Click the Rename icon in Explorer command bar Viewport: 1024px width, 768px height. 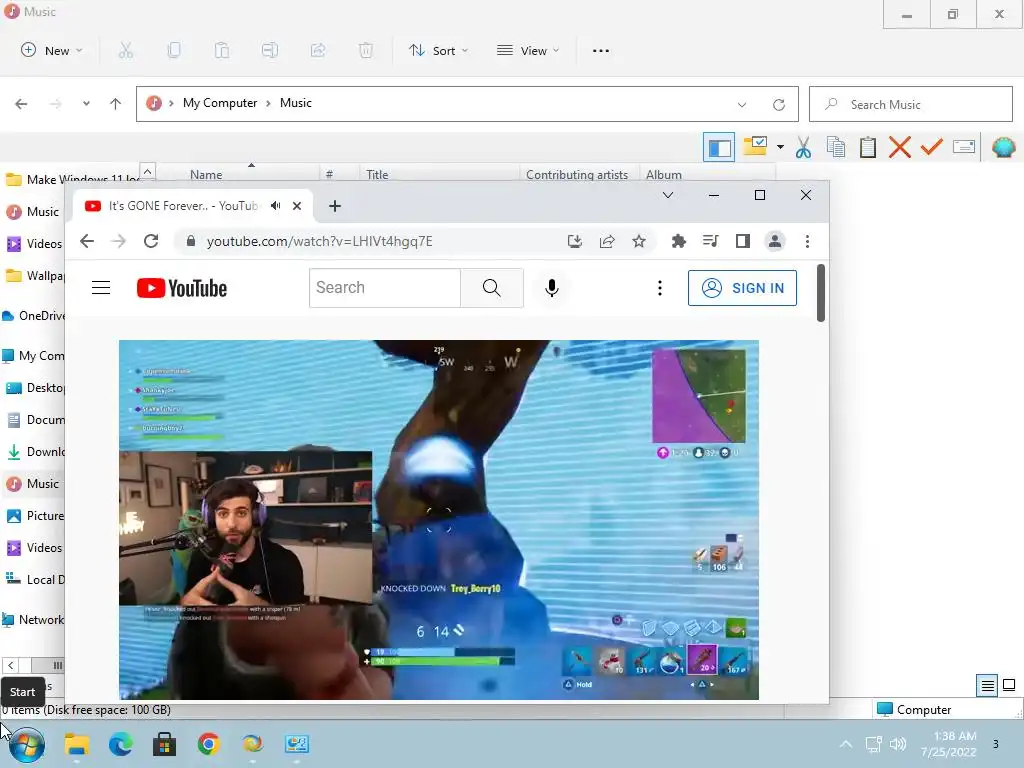pos(270,50)
